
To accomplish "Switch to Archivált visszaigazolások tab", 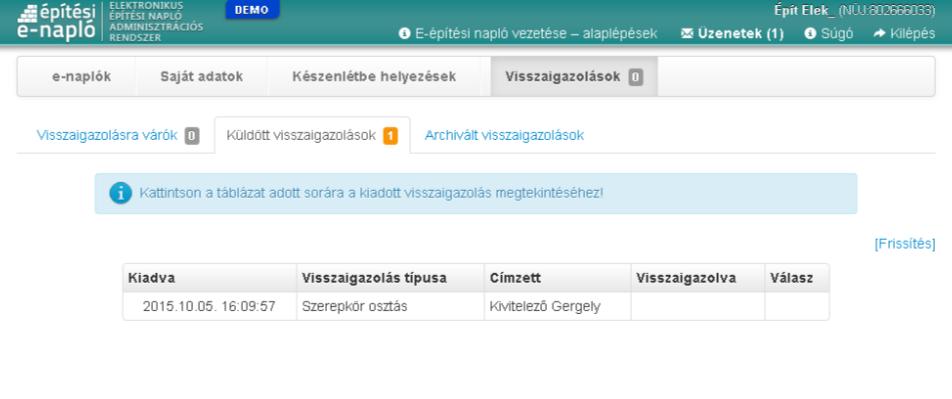I will pyautogui.click(x=504, y=135).
